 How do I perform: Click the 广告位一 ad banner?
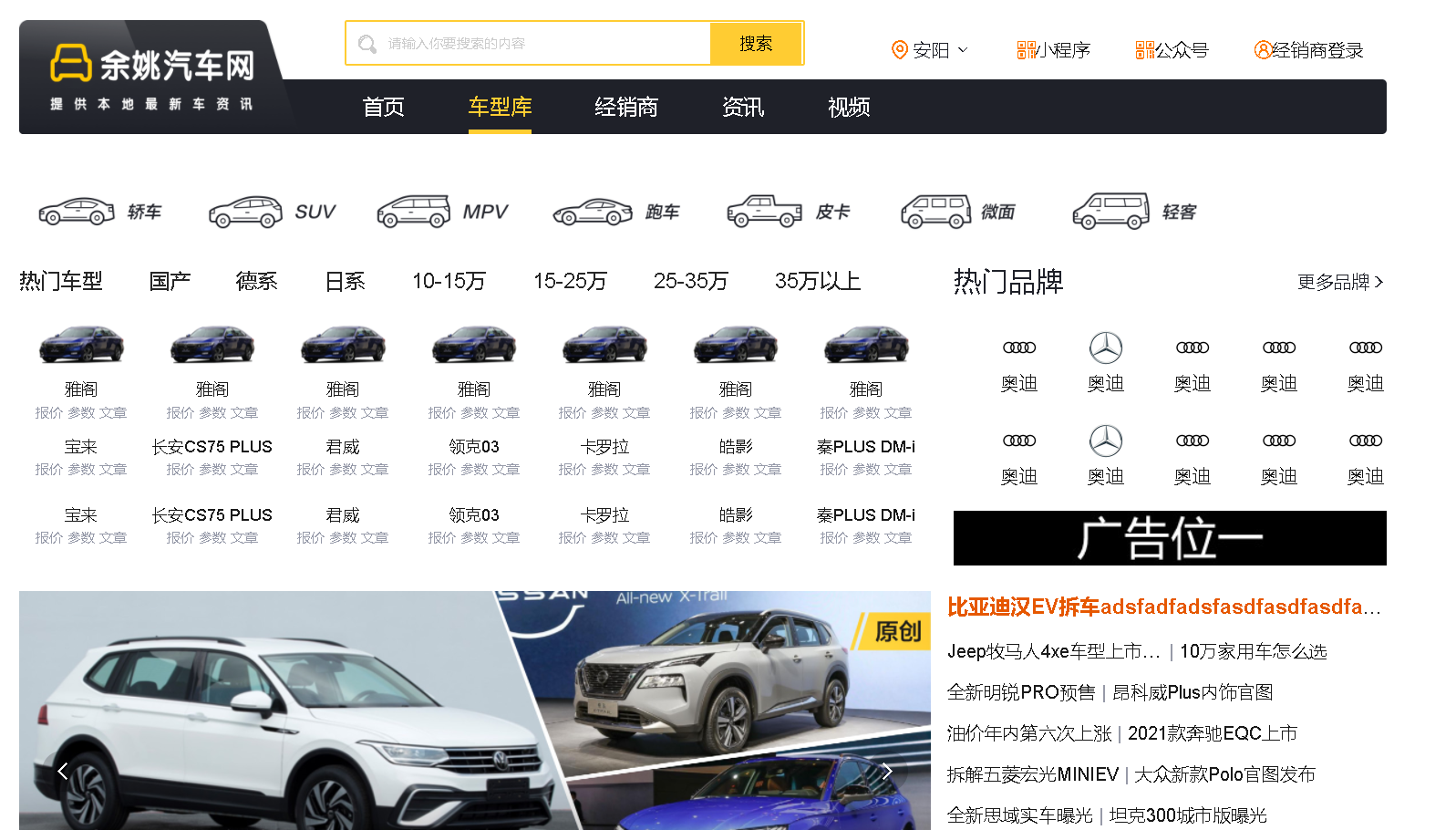coord(1170,538)
